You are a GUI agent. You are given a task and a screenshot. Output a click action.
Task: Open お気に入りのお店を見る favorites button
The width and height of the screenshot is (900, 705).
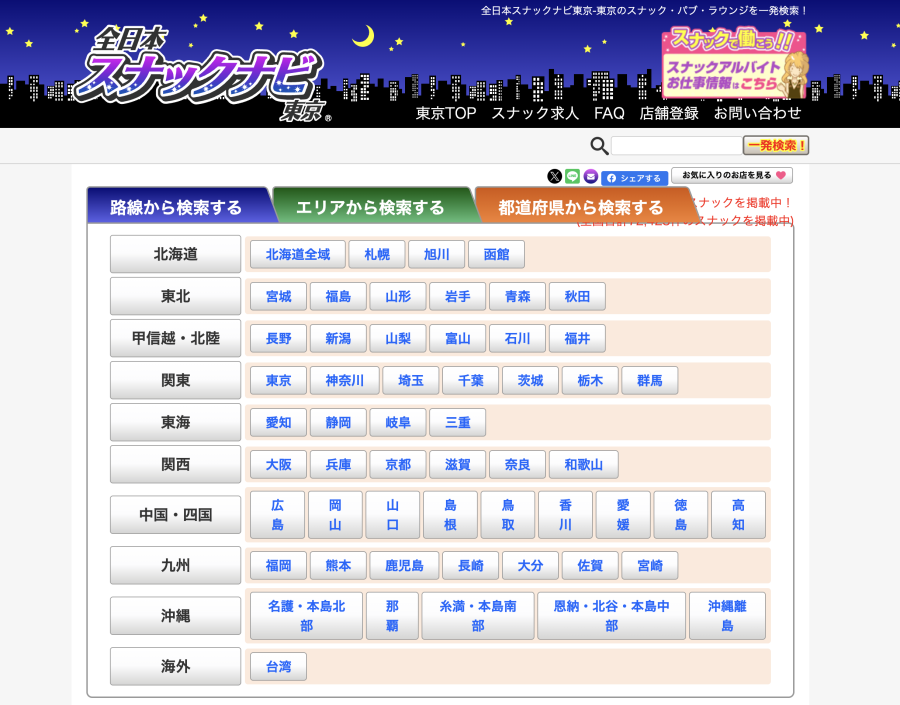pos(732,175)
